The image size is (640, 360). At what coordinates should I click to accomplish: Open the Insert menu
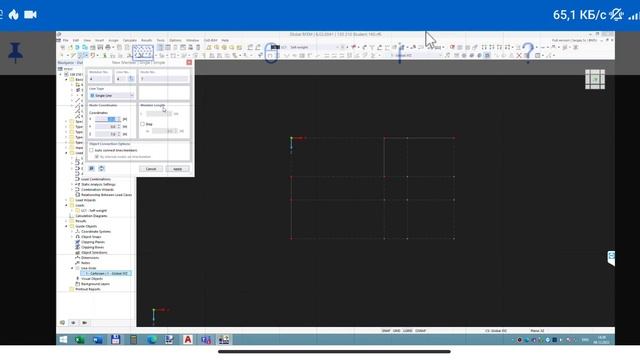(x=100, y=40)
